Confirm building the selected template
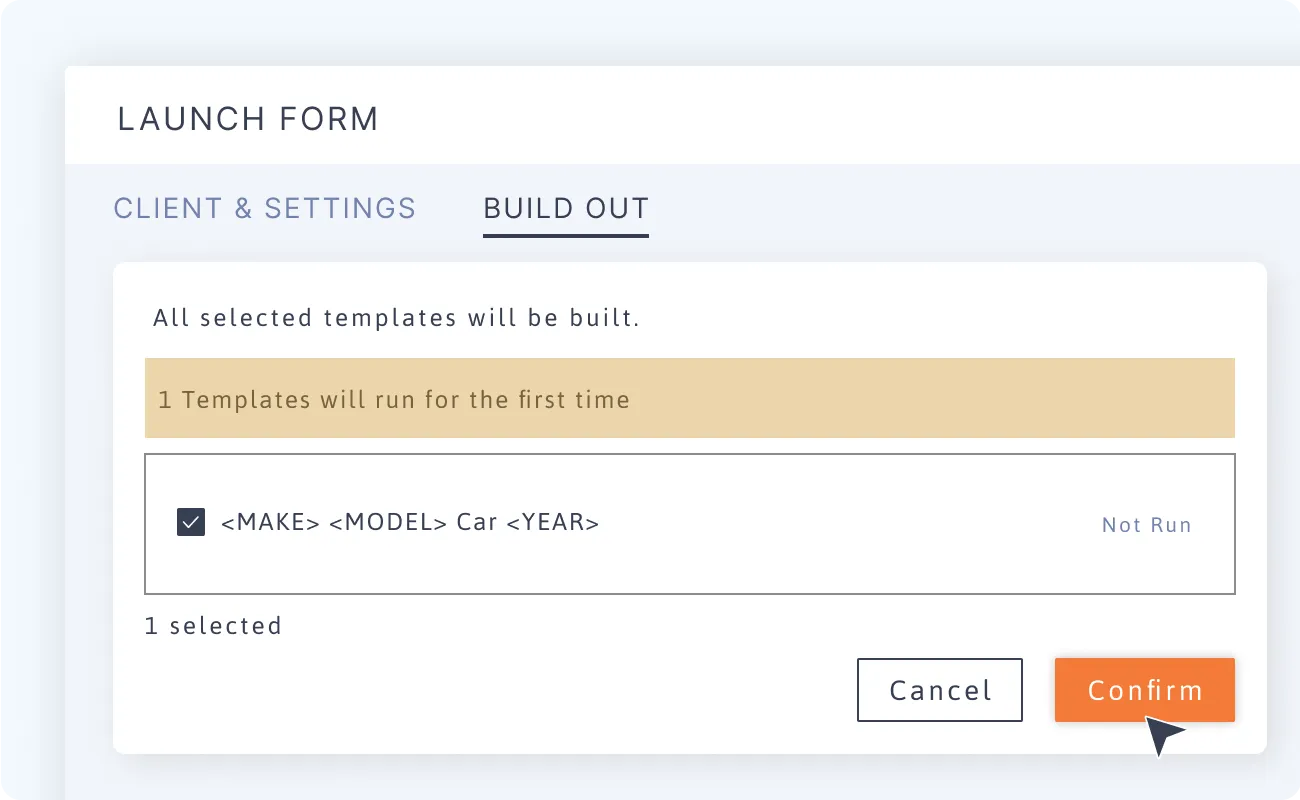 coord(1144,690)
